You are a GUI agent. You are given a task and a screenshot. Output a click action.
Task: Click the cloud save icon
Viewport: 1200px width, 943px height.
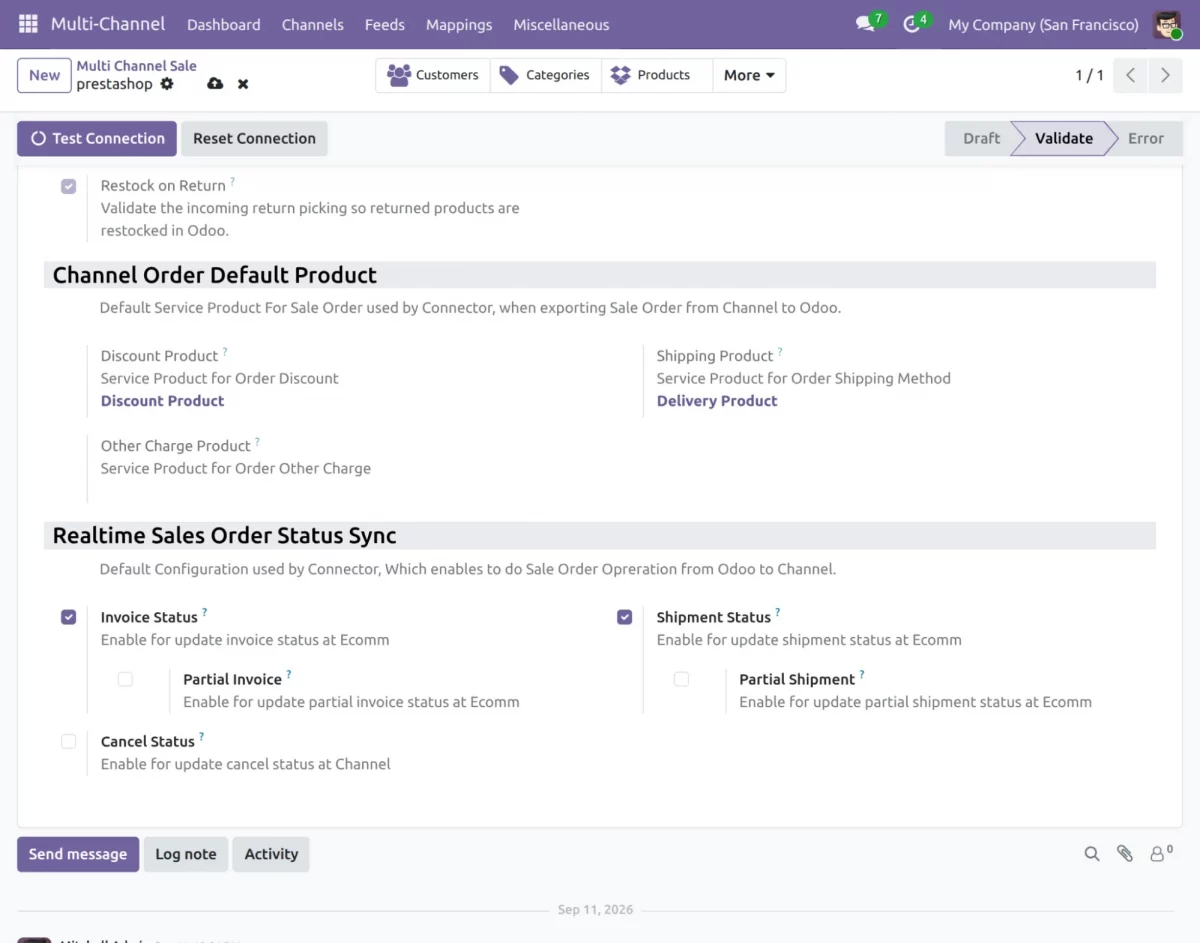[215, 84]
